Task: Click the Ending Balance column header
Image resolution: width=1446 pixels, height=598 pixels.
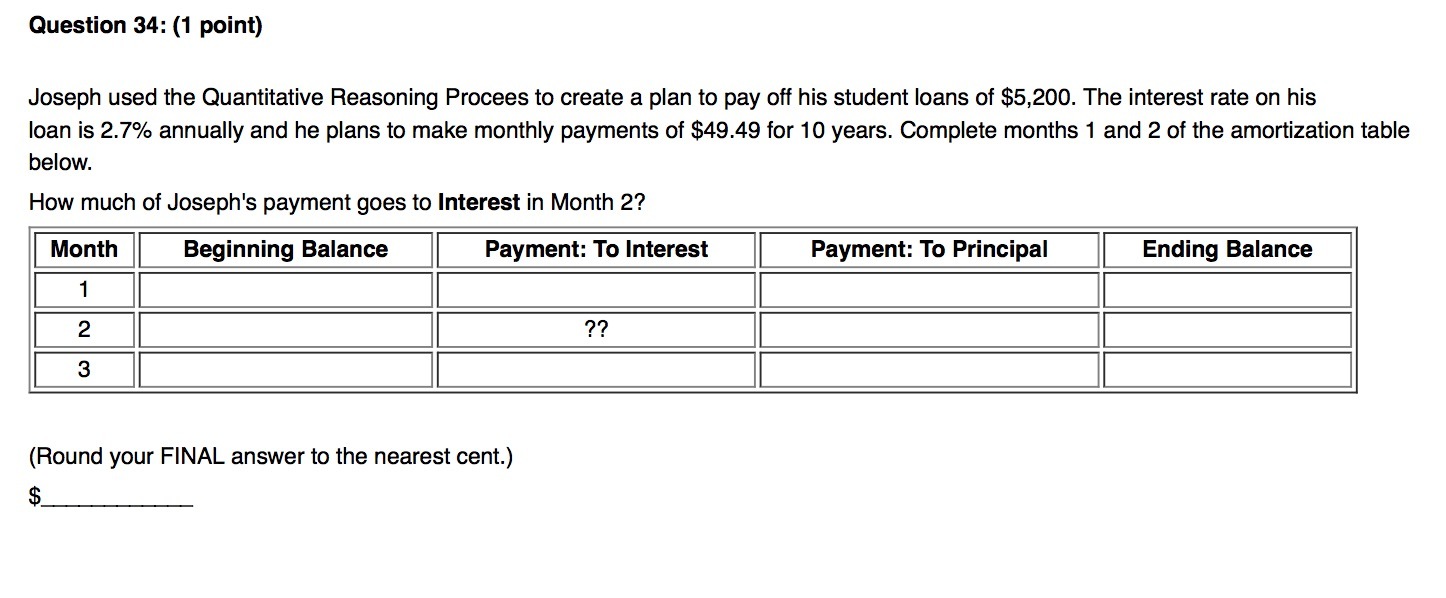Action: [x=1227, y=250]
